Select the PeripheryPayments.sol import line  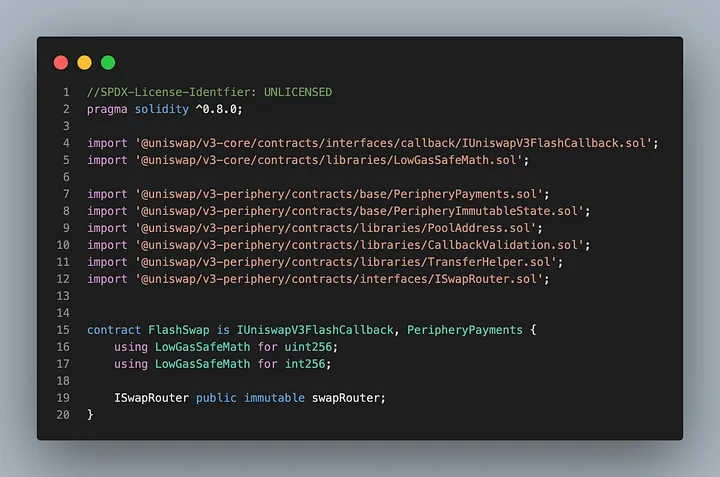318,193
